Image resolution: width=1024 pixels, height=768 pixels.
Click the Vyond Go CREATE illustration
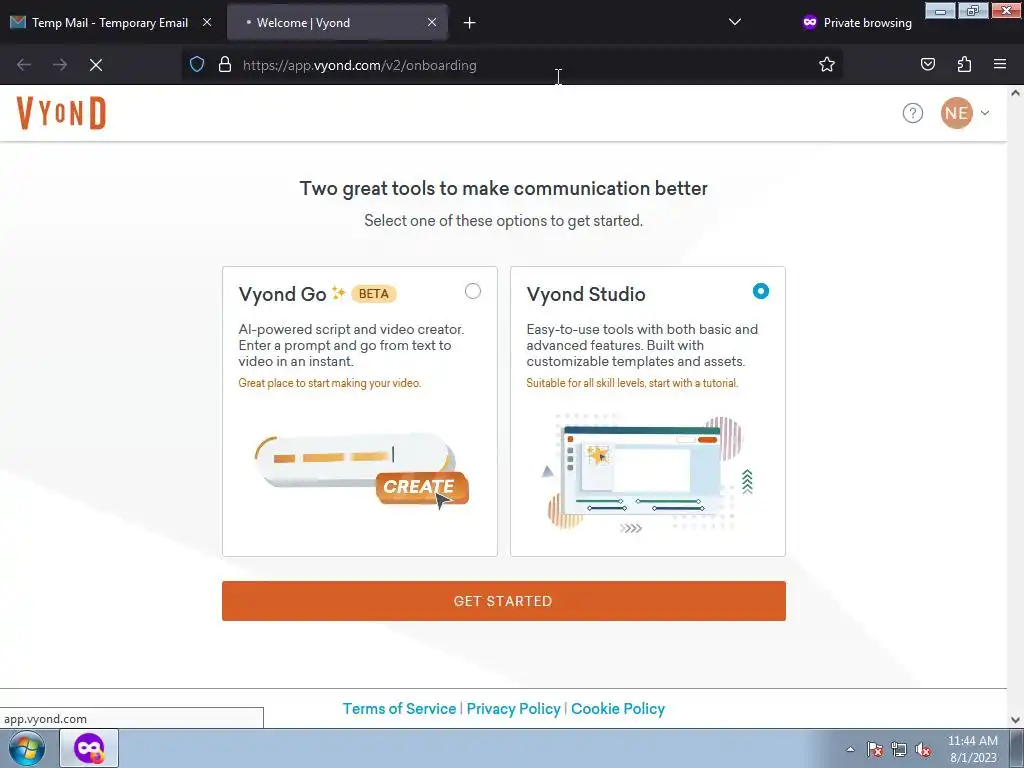(x=361, y=470)
